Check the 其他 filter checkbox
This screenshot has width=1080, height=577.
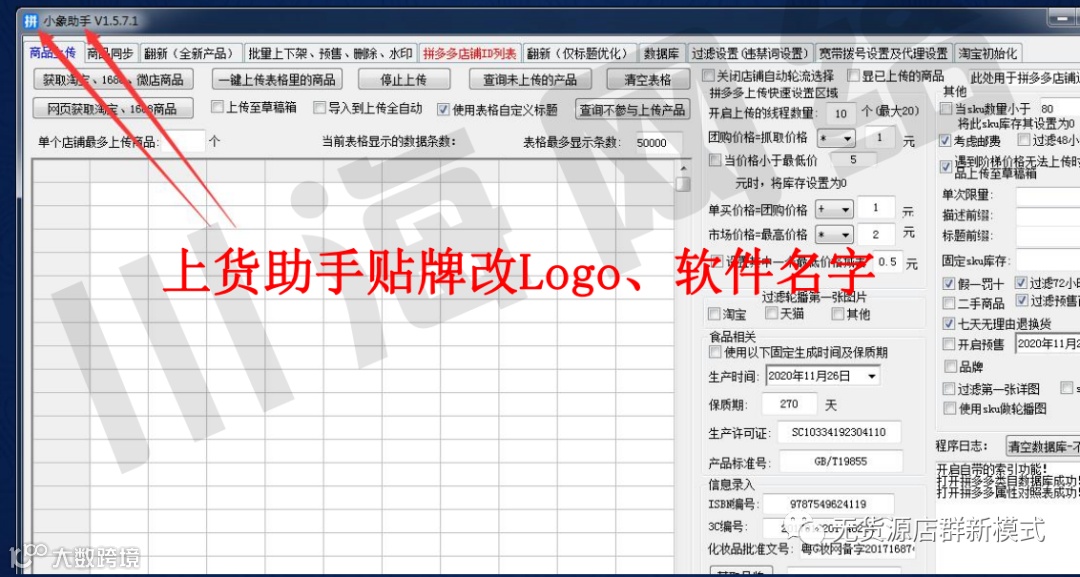838,313
